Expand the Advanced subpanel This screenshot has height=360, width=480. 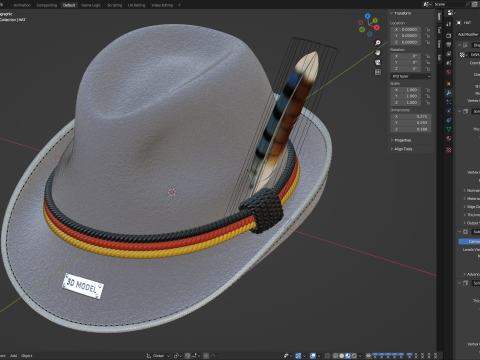[471, 274]
